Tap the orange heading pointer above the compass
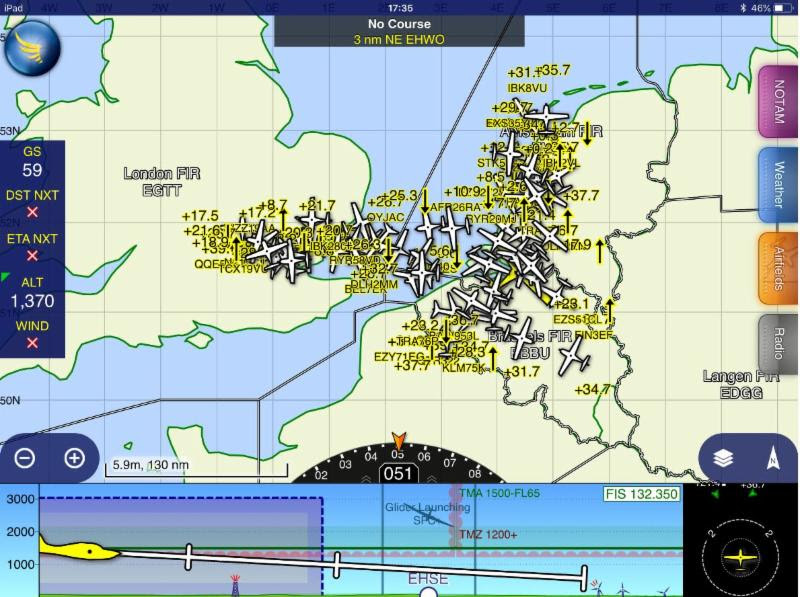Viewport: 800px width, 597px height. (x=399, y=441)
